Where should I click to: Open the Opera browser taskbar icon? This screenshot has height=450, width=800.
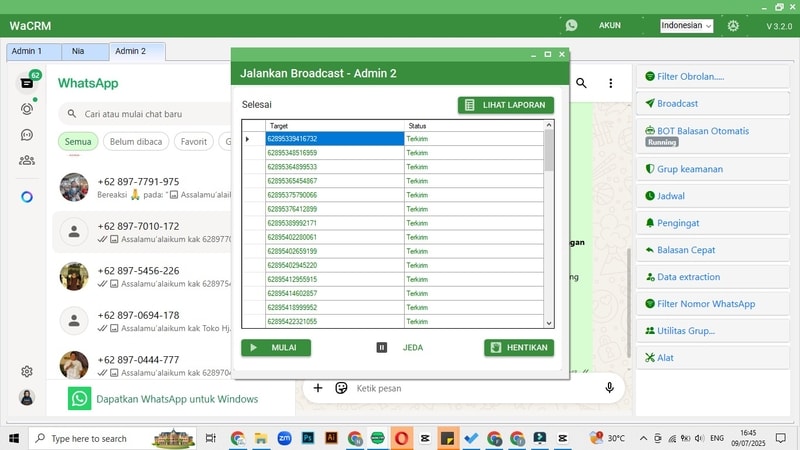click(401, 438)
